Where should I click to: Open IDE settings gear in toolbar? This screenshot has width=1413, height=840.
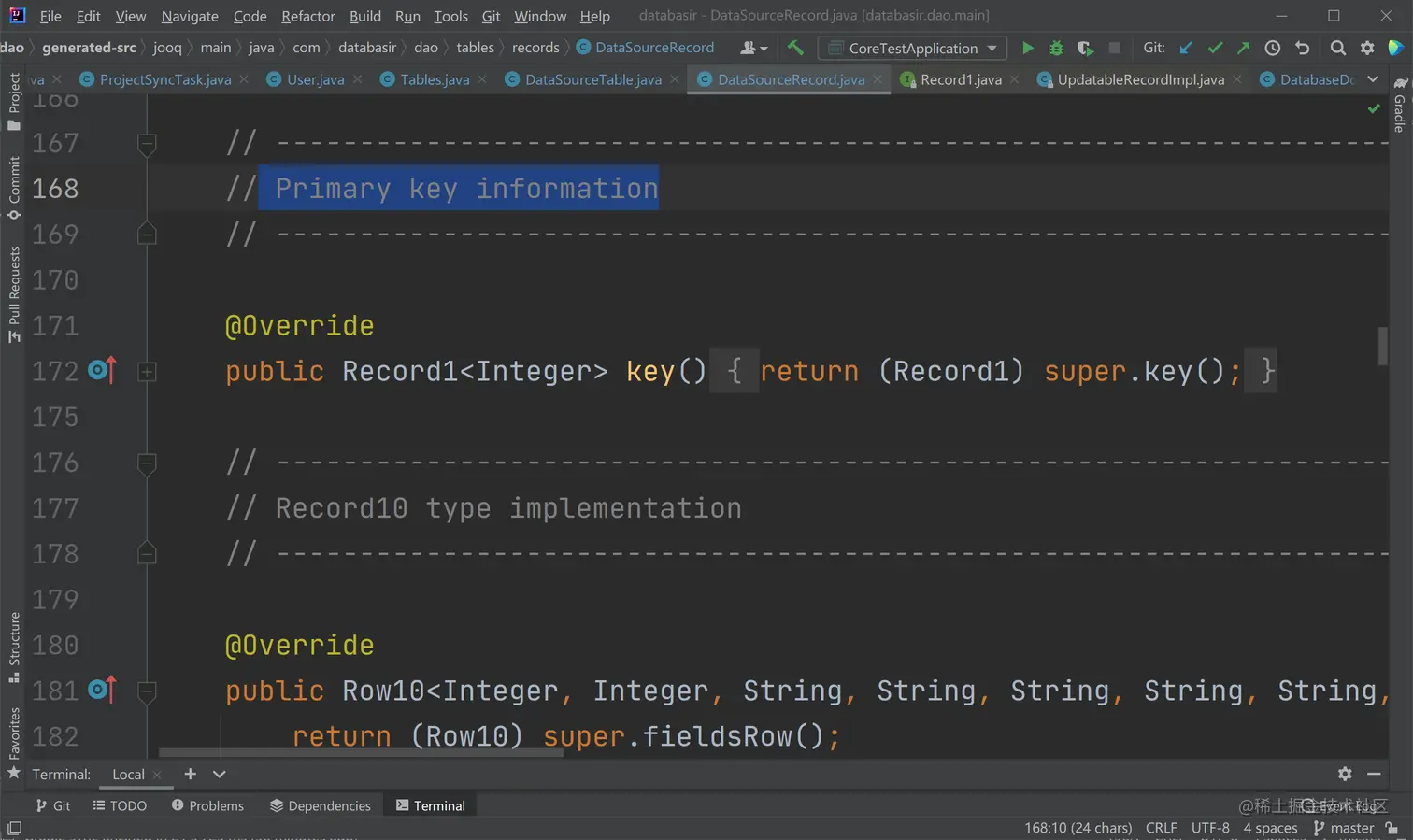pyautogui.click(x=1367, y=48)
